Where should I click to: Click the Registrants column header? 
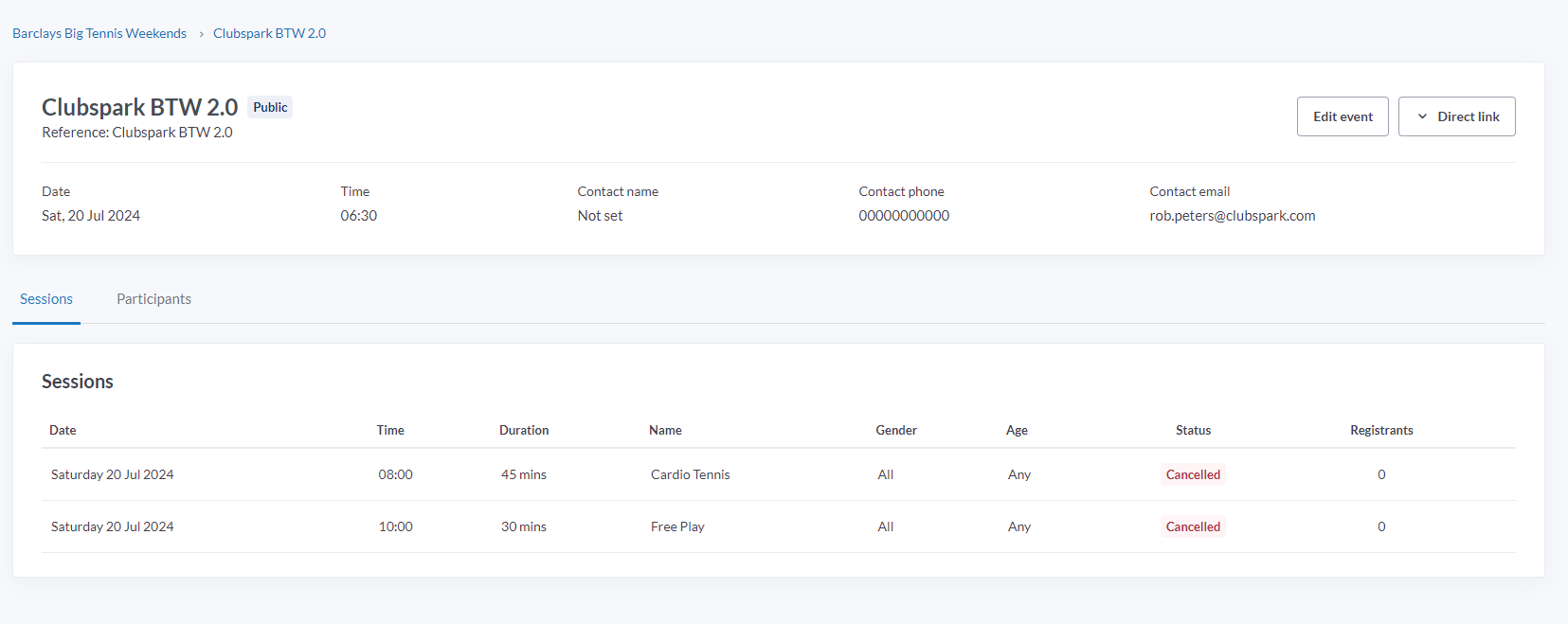click(x=1380, y=430)
